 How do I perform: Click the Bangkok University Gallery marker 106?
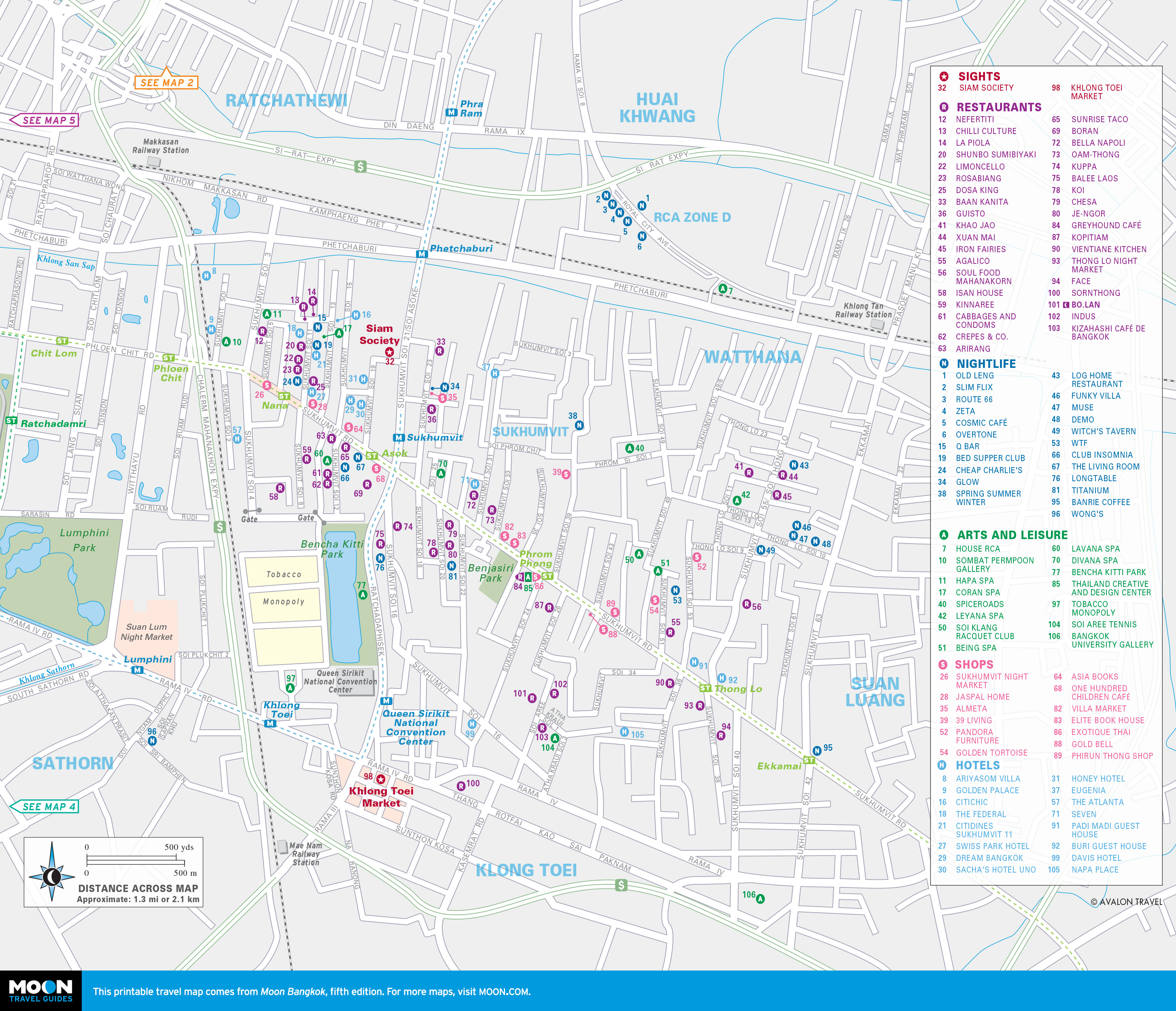click(760, 898)
